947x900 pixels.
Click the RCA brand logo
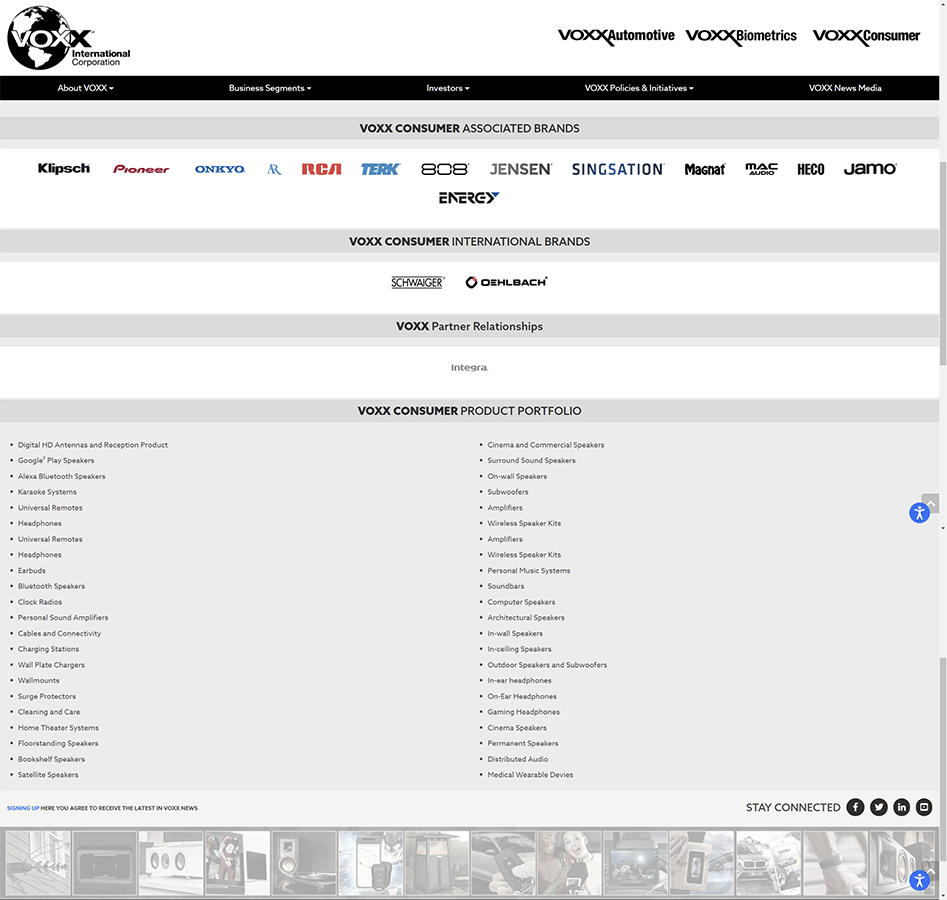[321, 169]
